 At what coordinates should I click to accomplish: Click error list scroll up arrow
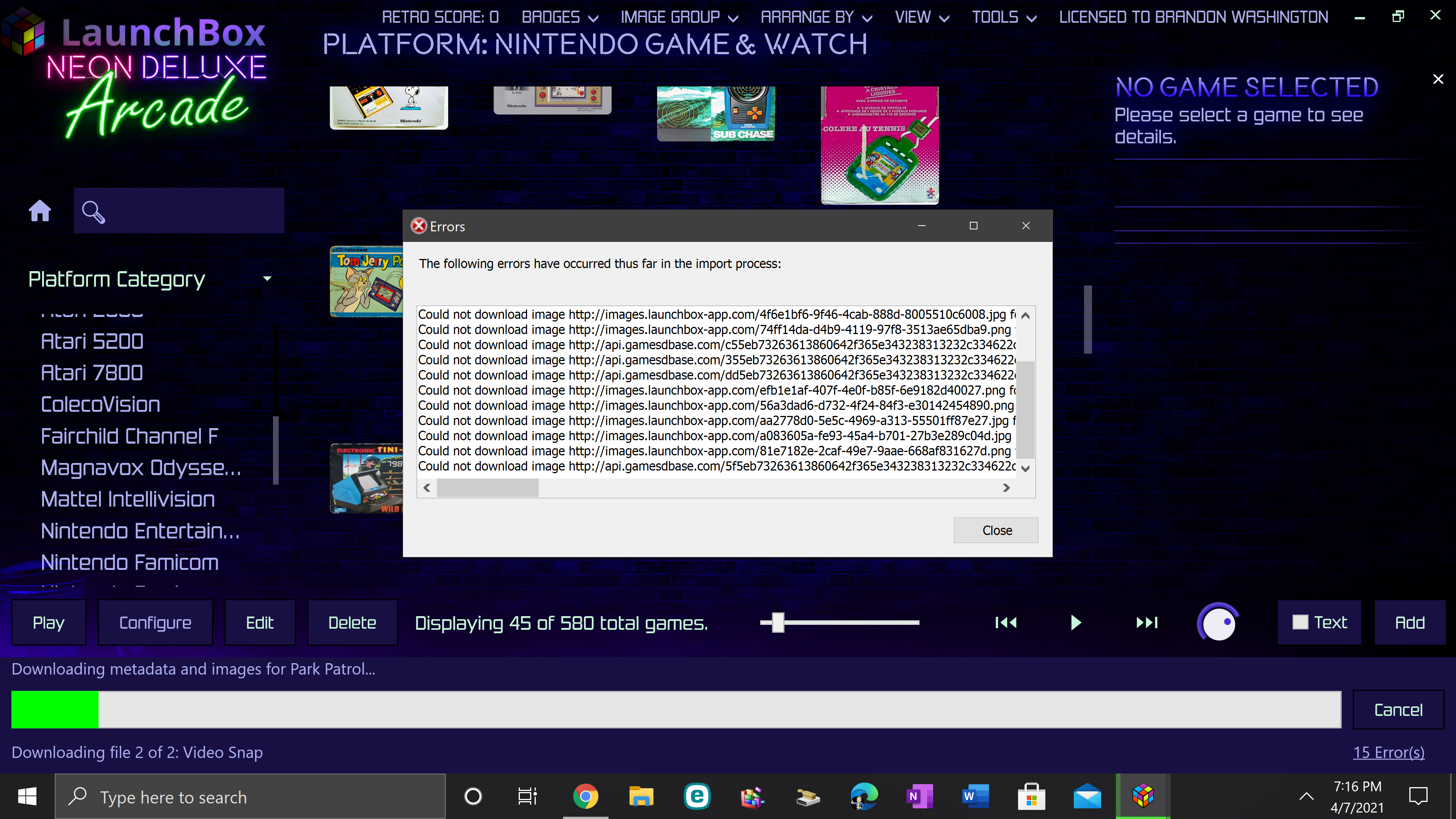[1025, 315]
